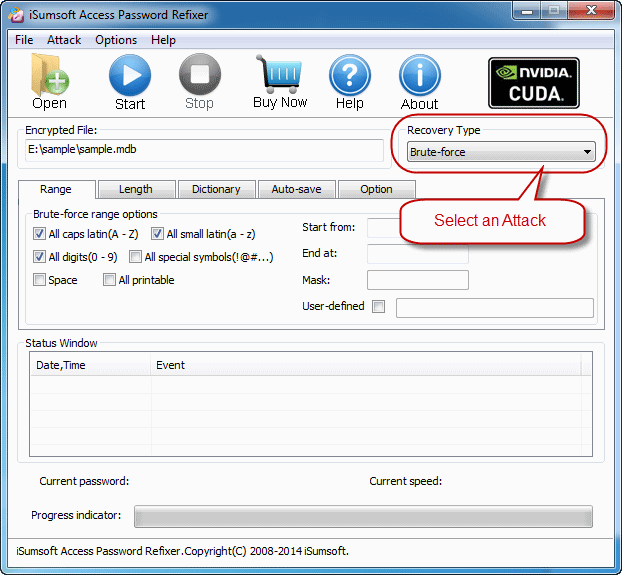Click the Mask input field
The height and width of the screenshot is (575, 622).
point(418,280)
